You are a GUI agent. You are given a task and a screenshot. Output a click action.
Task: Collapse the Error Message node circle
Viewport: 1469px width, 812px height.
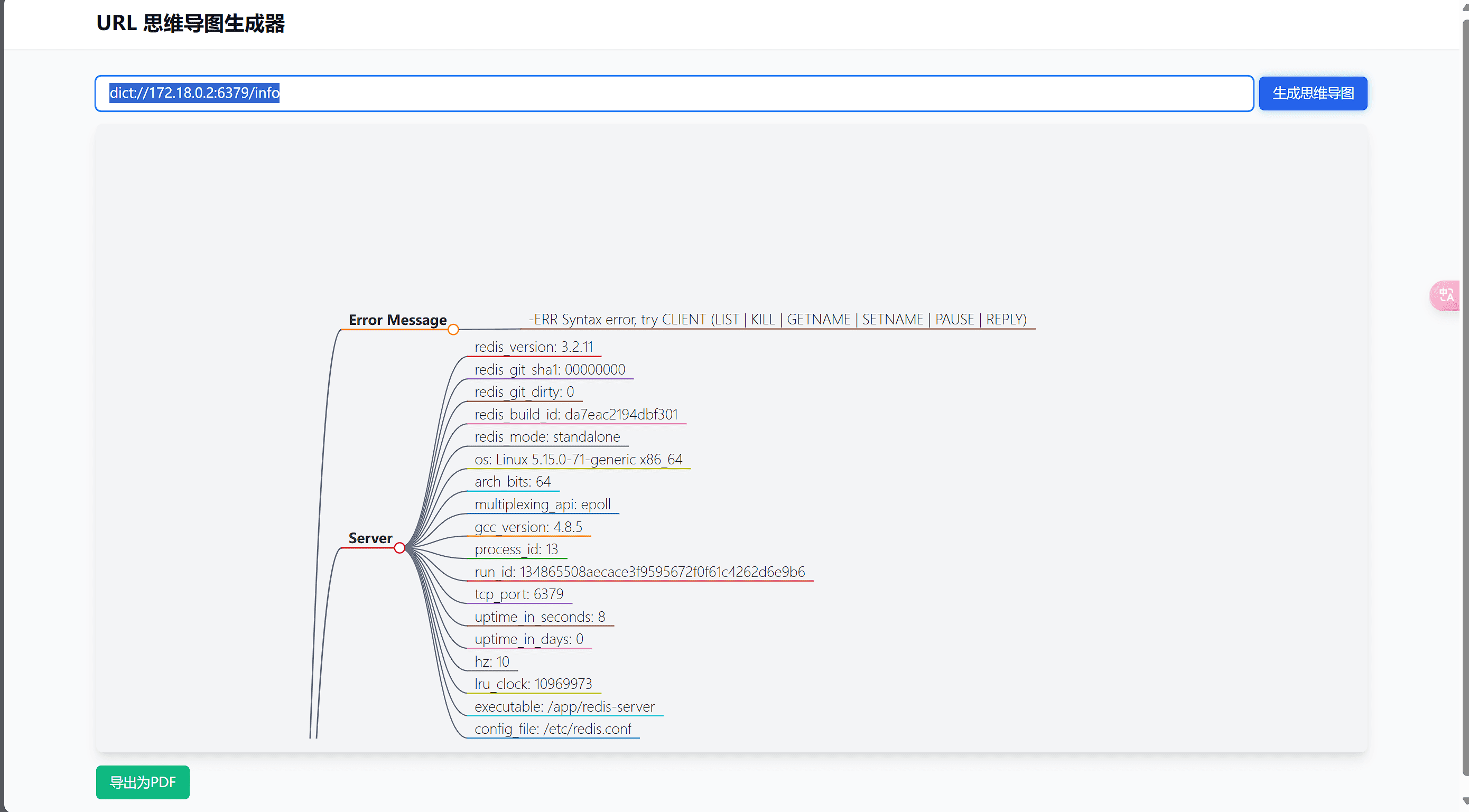click(x=453, y=330)
